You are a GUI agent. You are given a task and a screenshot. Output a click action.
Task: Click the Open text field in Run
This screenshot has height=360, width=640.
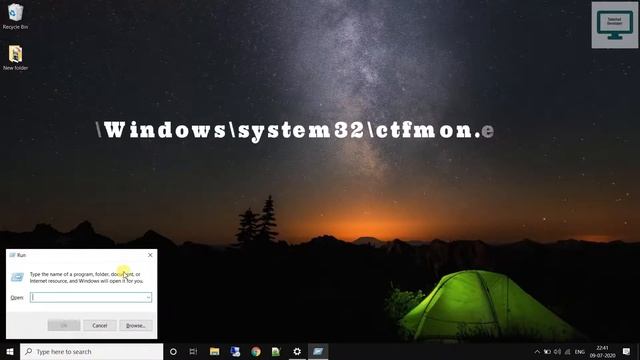point(91,297)
